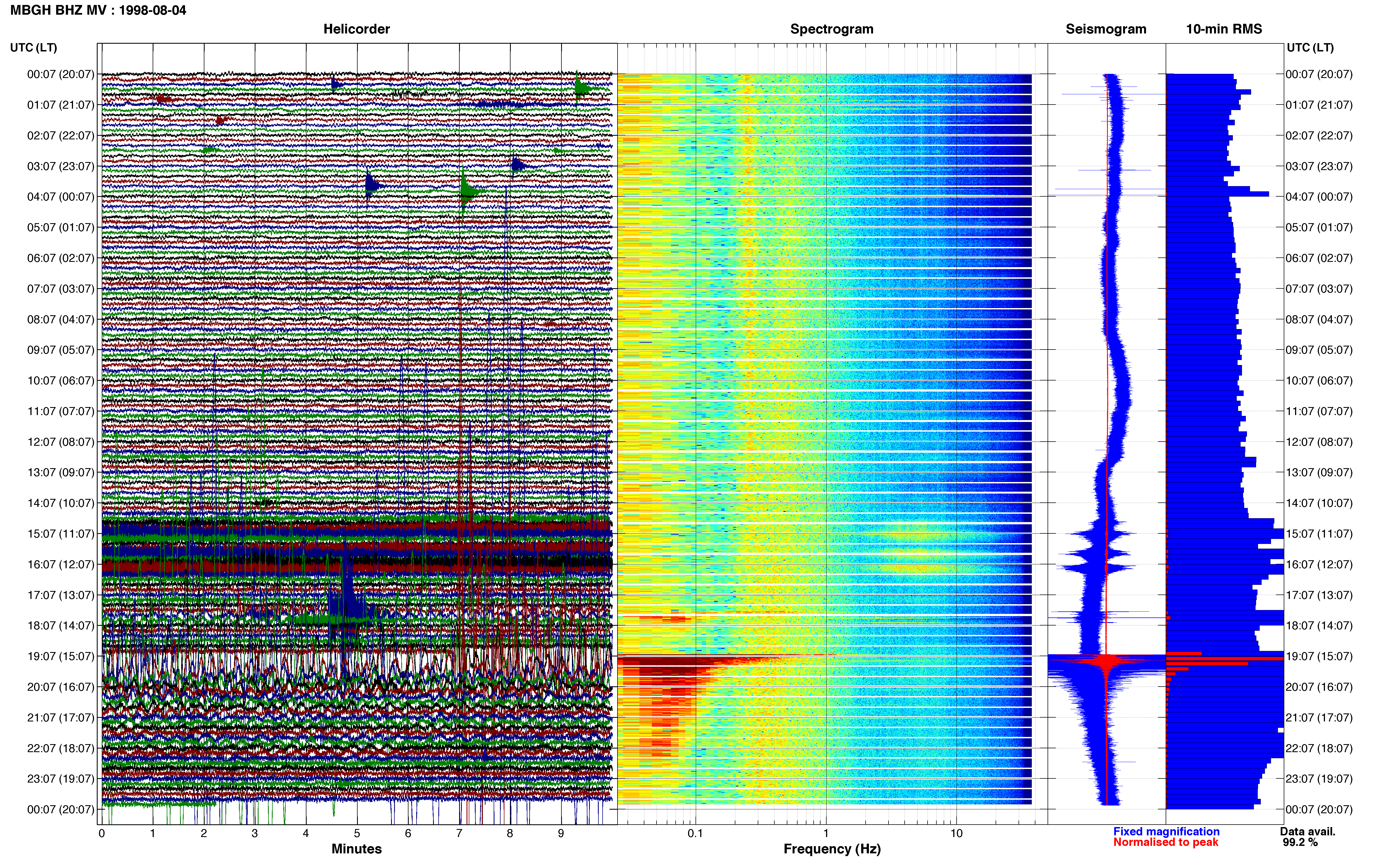Click the '5' tick on the Minutes axis
The width and height of the screenshot is (1388, 868).
click(x=357, y=833)
